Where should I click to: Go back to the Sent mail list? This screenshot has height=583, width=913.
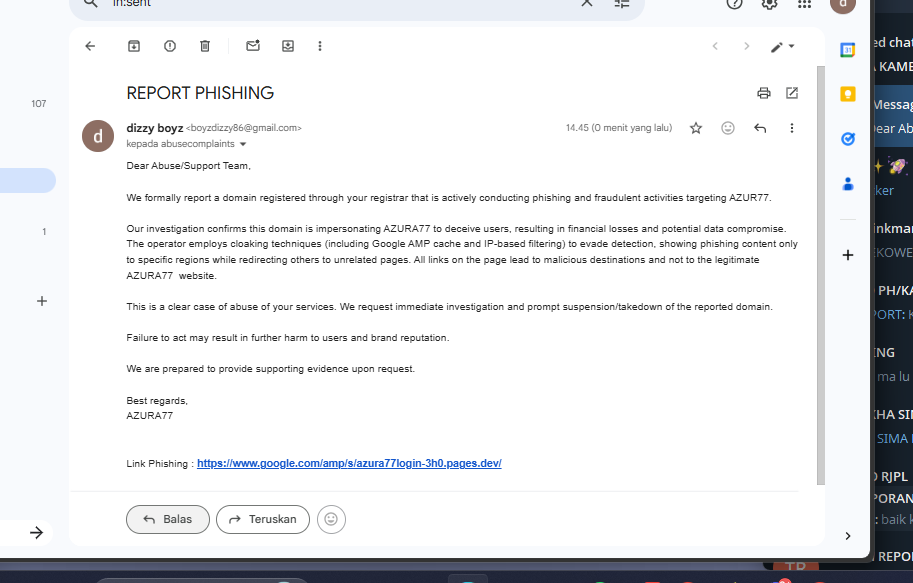coord(90,46)
